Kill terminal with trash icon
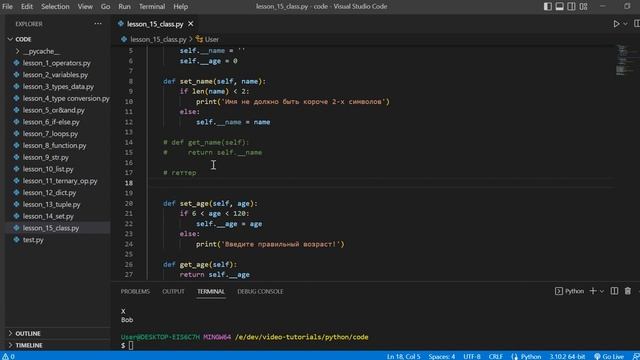 (628, 291)
